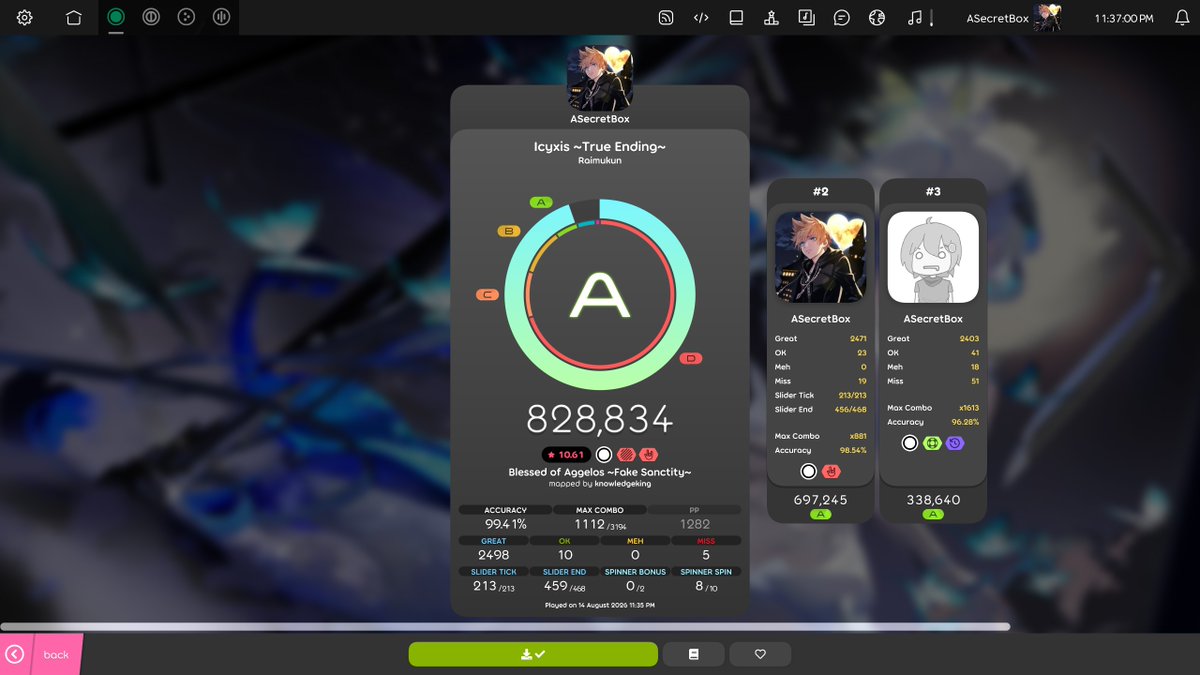The height and width of the screenshot is (675, 1200).
Task: Click difficulty name Blessed of Aggelos ~Fake Sanctity~
Action: coord(600,472)
